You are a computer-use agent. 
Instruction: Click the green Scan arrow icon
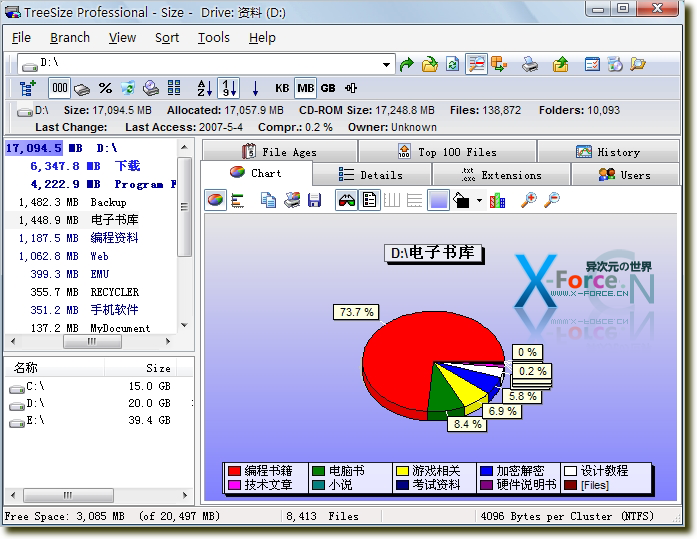406,65
